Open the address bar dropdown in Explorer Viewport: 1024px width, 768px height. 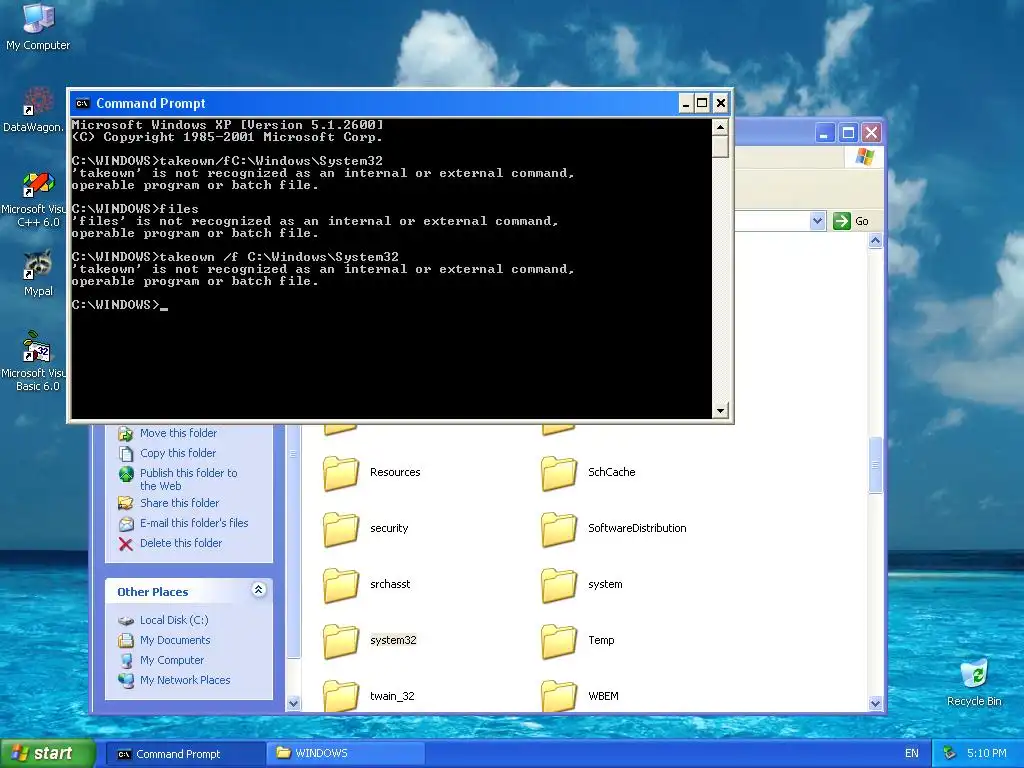click(817, 221)
